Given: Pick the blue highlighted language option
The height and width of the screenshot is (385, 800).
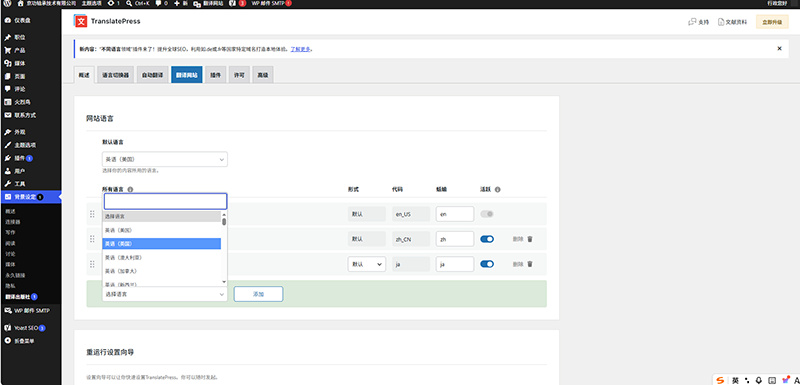Looking at the screenshot, I should pos(162,244).
